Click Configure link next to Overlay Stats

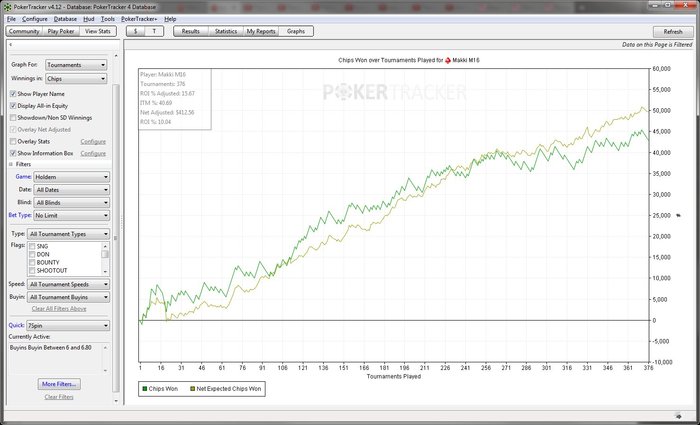pyautogui.click(x=93, y=142)
